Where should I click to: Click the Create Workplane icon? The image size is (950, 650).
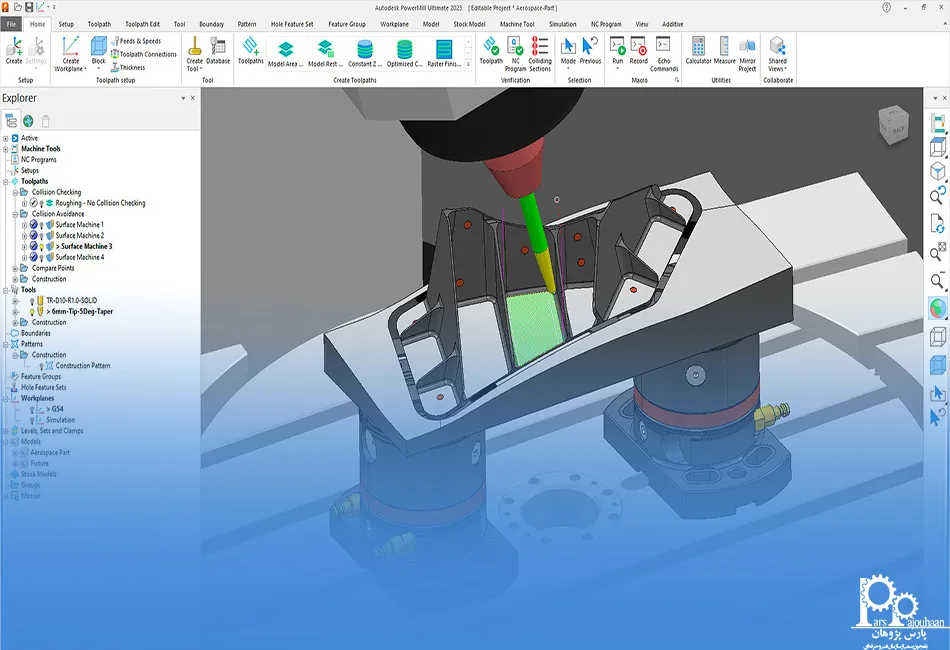click(x=70, y=50)
